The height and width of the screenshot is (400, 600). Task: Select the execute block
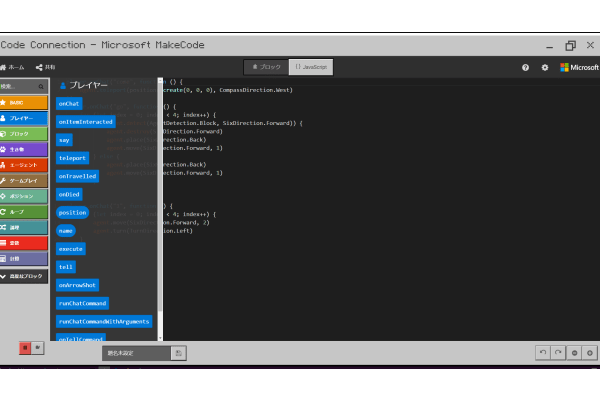pyautogui.click(x=71, y=249)
